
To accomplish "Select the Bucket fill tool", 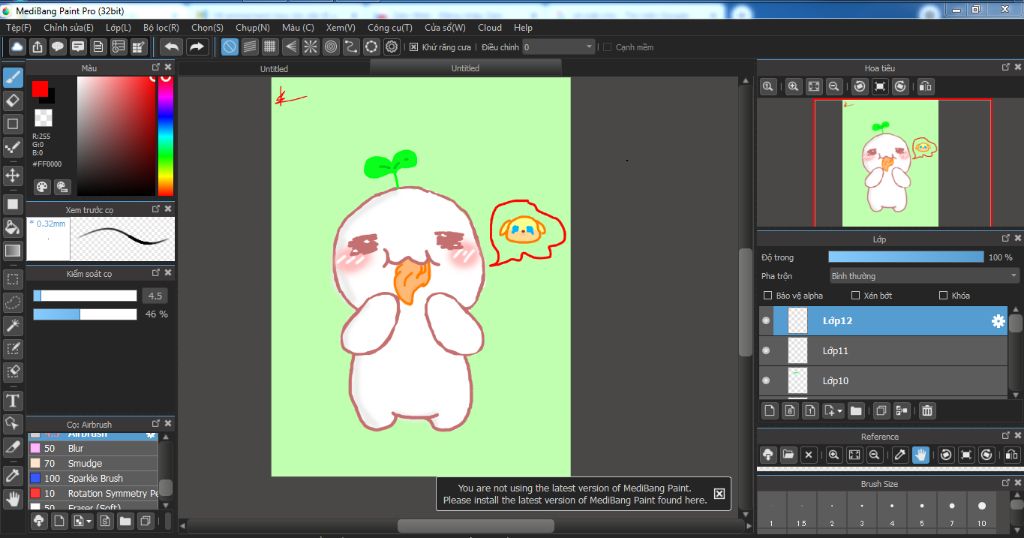I will (x=12, y=227).
